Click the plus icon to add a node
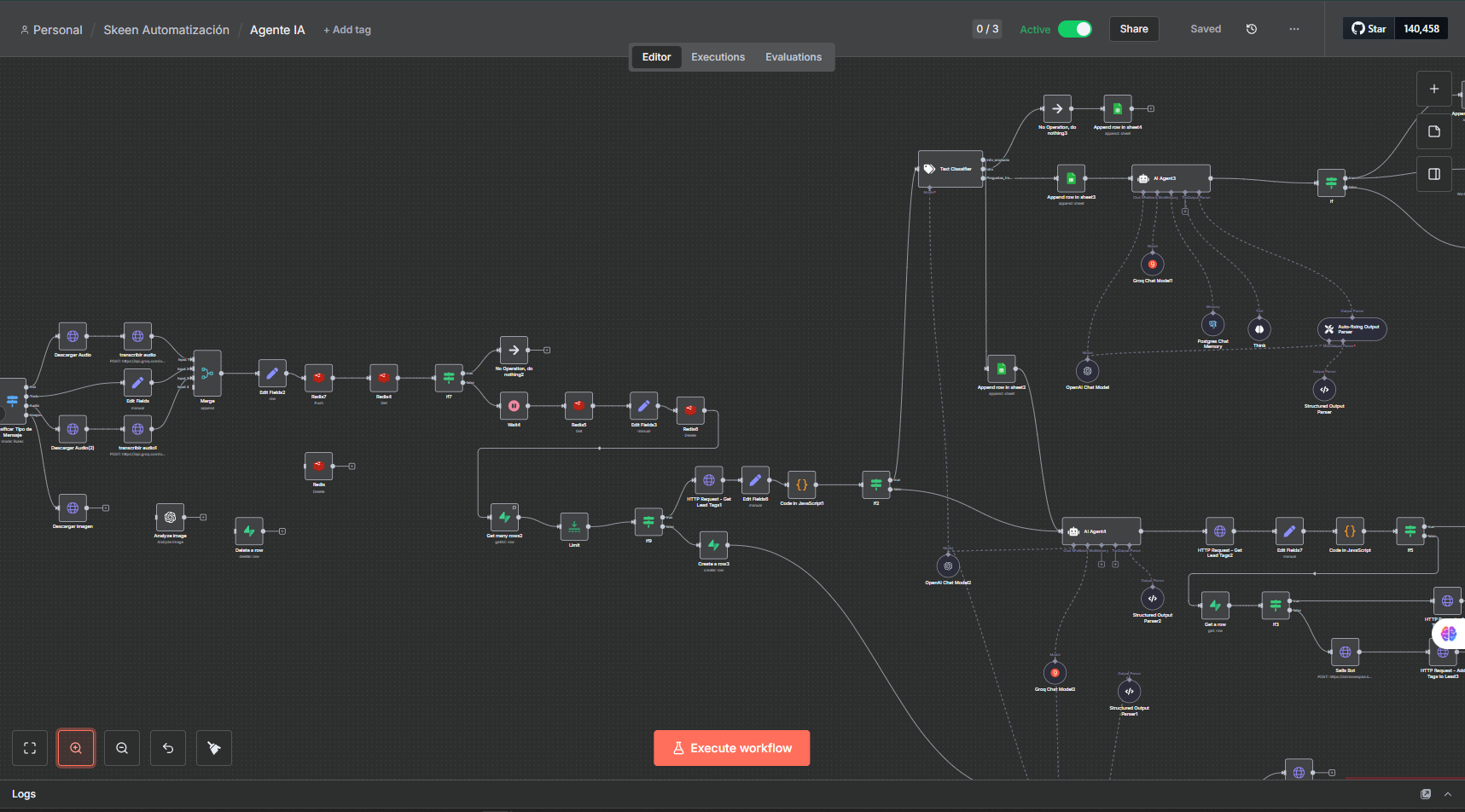 (x=1433, y=89)
